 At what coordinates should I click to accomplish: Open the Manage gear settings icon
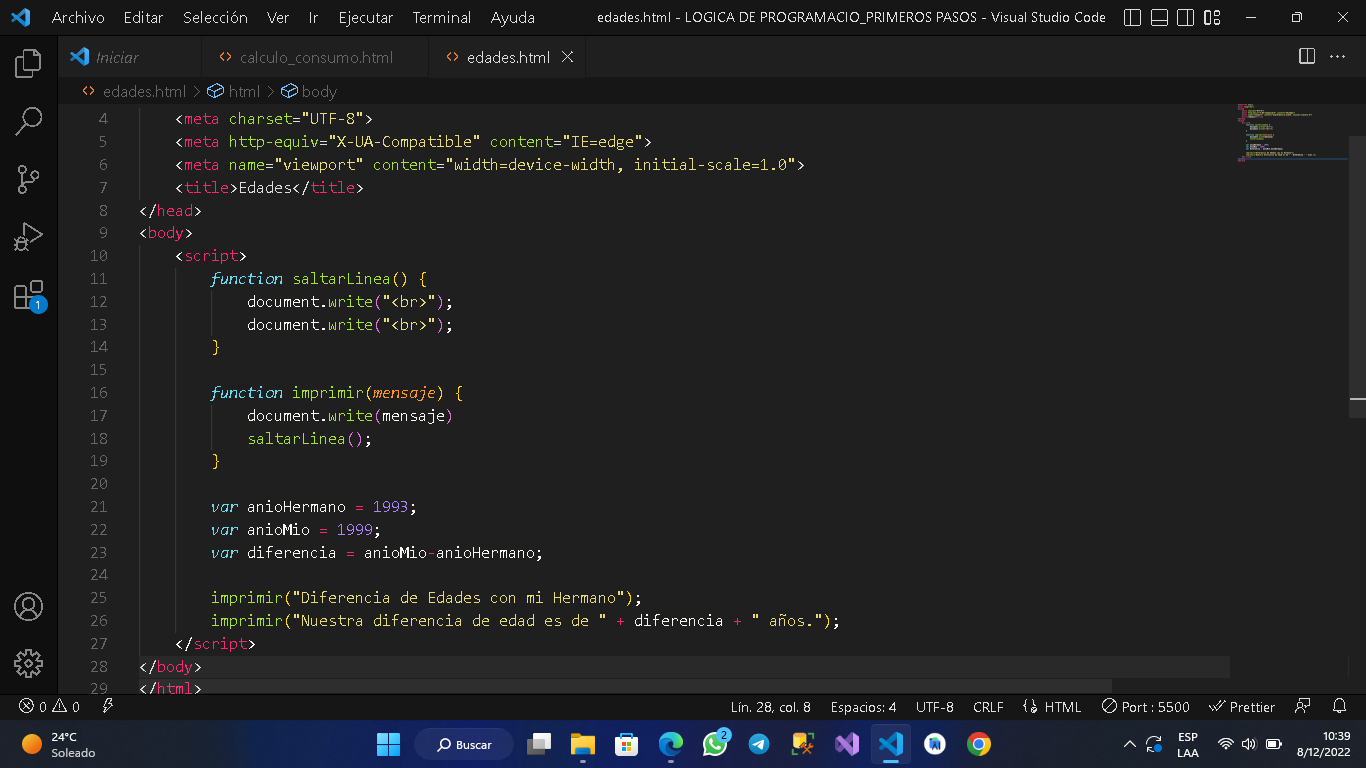28,663
